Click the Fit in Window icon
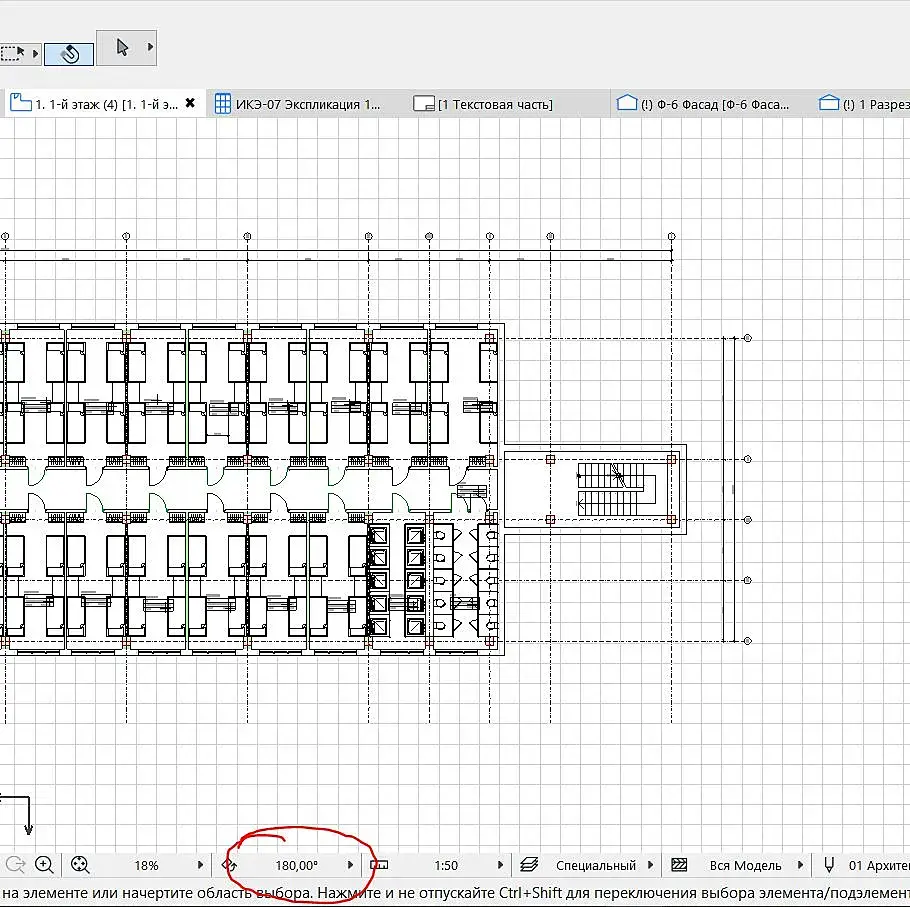Image resolution: width=910 pixels, height=907 pixels. [x=80, y=865]
